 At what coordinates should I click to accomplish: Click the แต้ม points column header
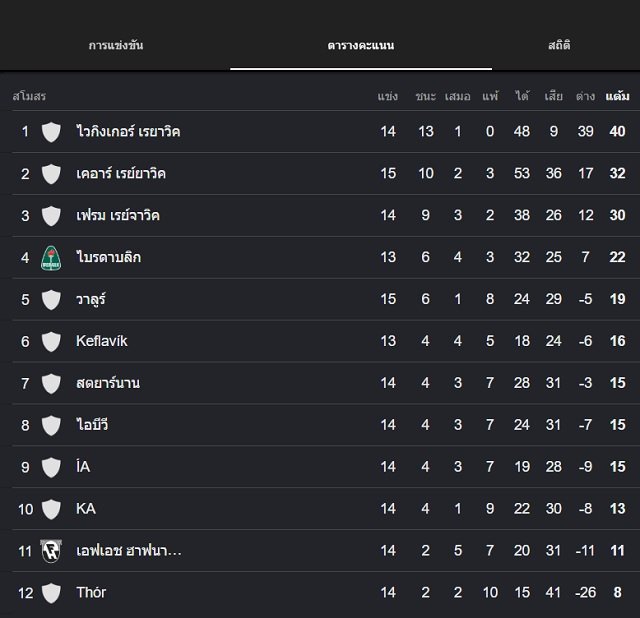(x=617, y=96)
